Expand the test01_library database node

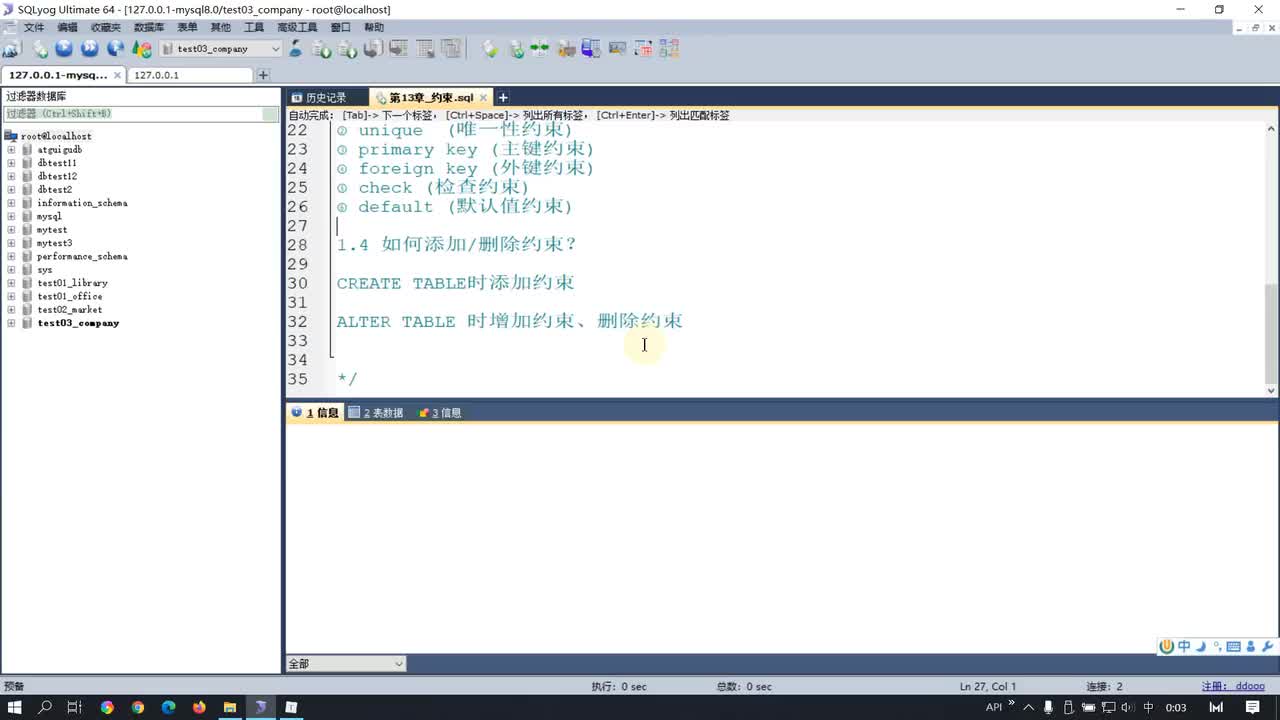(x=11, y=283)
